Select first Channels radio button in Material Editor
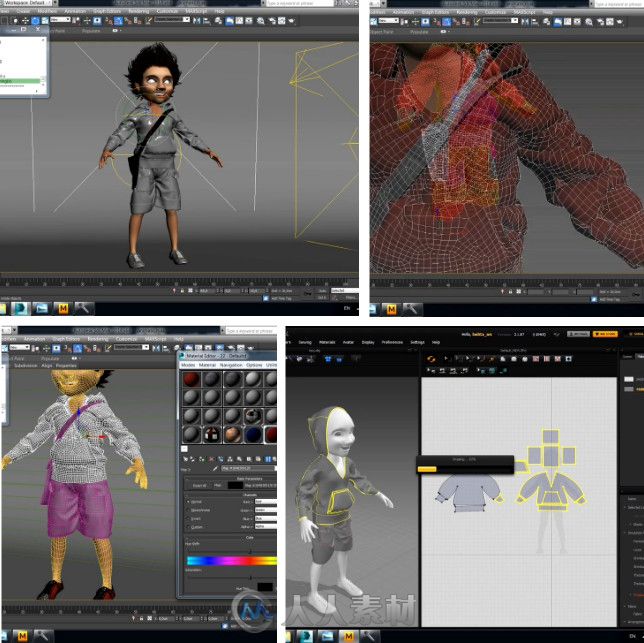The height and width of the screenshot is (643, 644). click(188, 502)
